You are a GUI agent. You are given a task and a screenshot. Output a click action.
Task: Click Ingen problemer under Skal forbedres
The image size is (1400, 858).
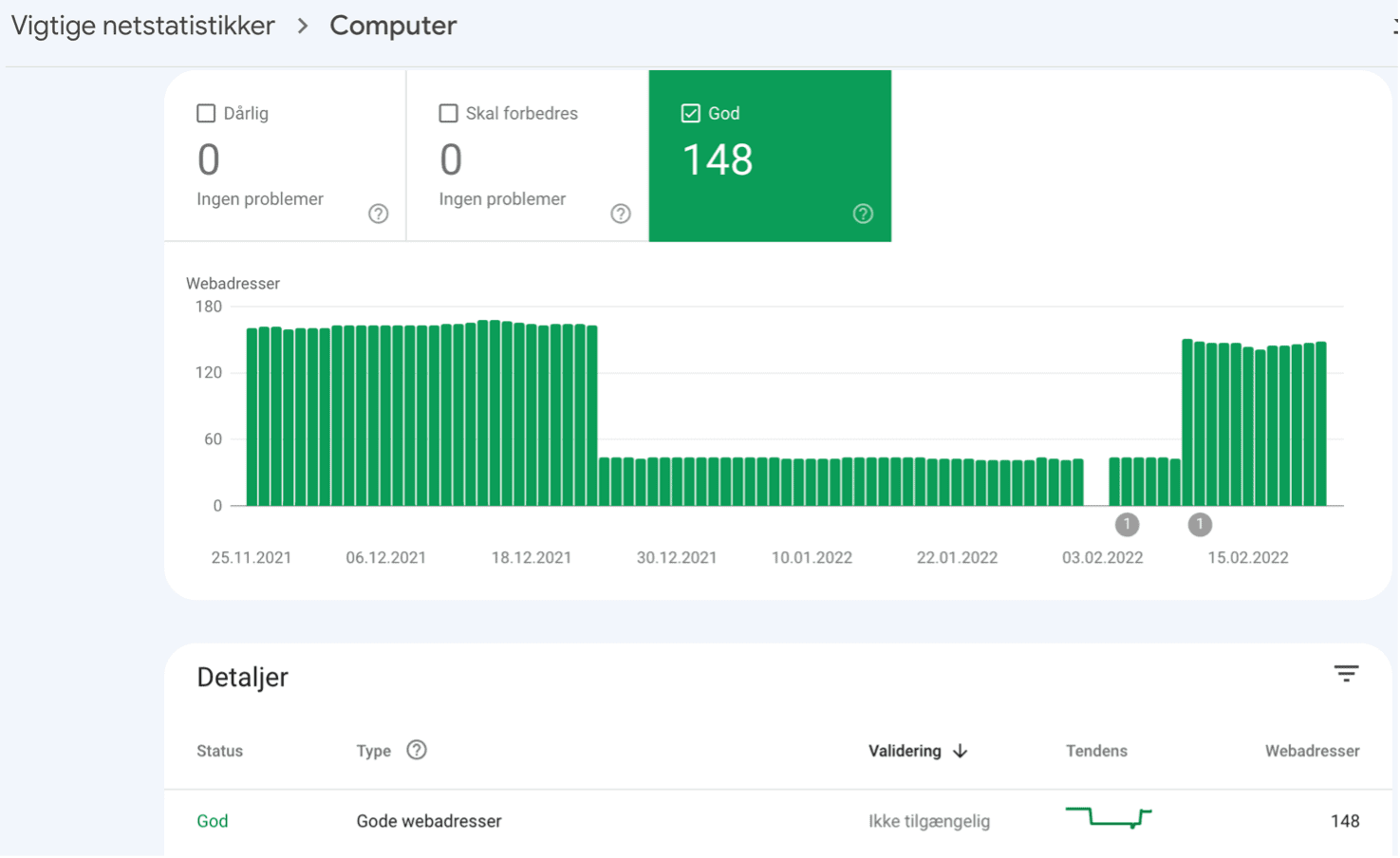click(x=502, y=199)
